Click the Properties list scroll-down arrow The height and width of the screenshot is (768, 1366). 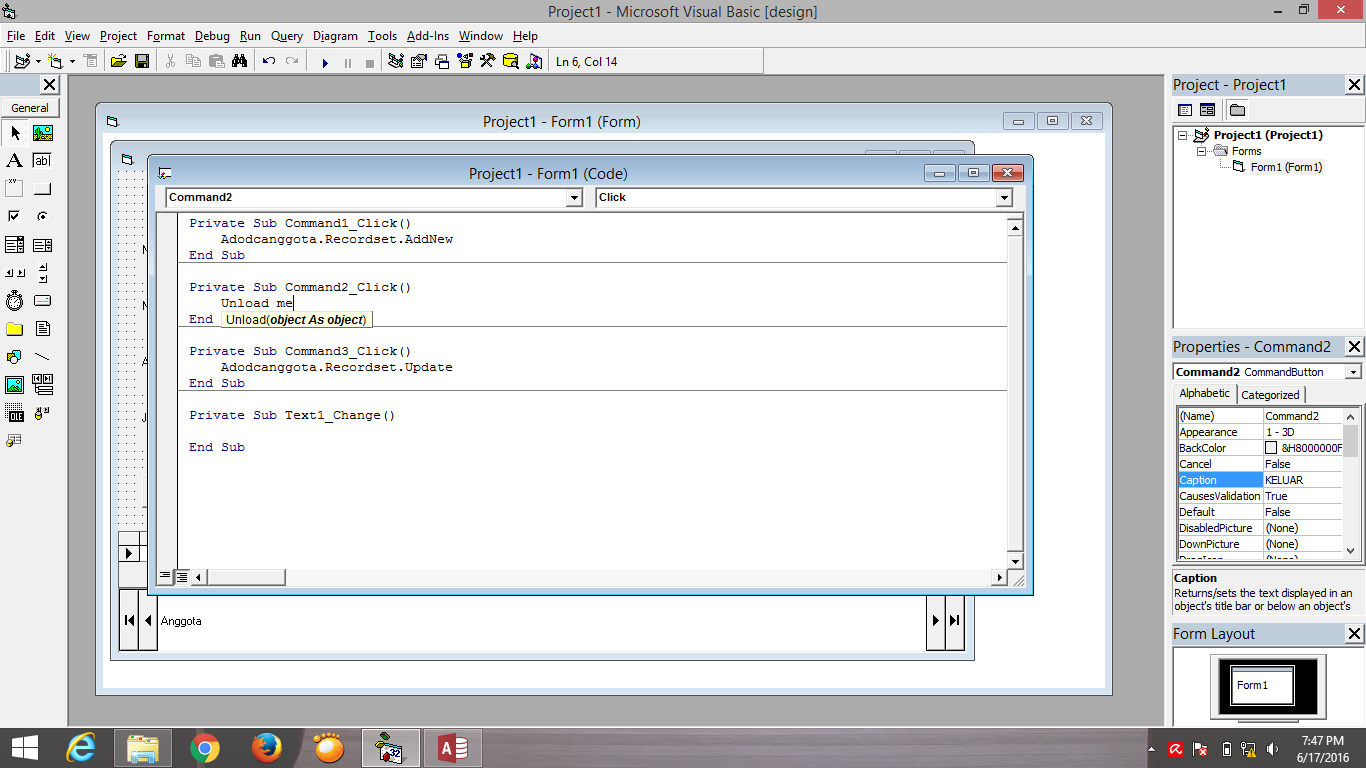click(x=1351, y=550)
